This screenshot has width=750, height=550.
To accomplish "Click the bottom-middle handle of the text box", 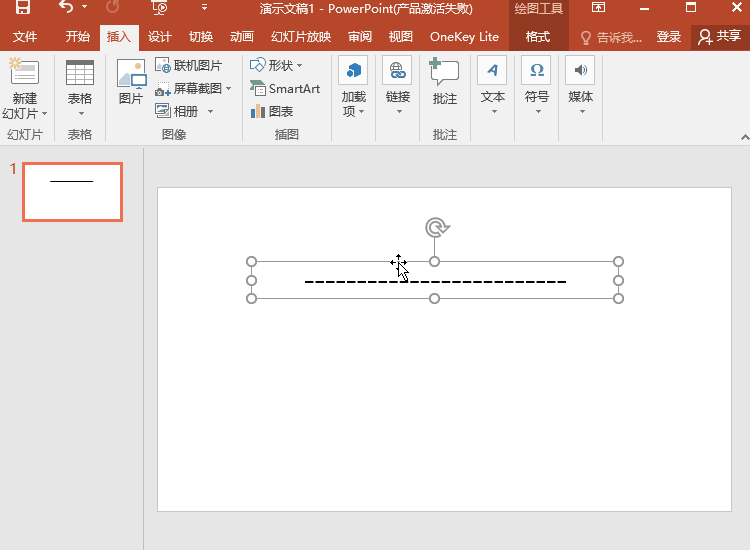I will point(434,298).
